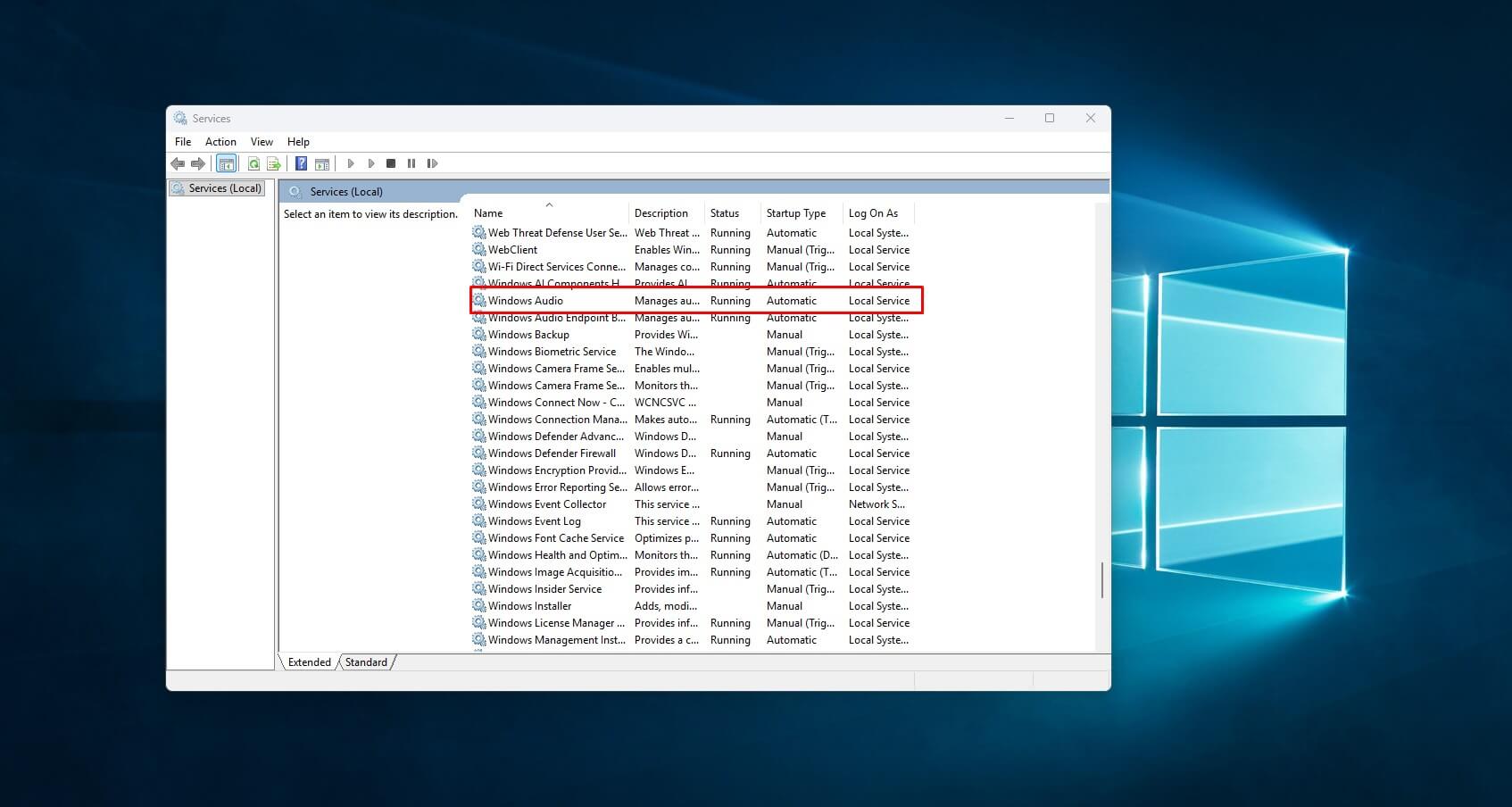Select the first Windows Camera Frame Server row, described Enables mul...
This screenshot has height=807, width=1512.
tap(556, 368)
